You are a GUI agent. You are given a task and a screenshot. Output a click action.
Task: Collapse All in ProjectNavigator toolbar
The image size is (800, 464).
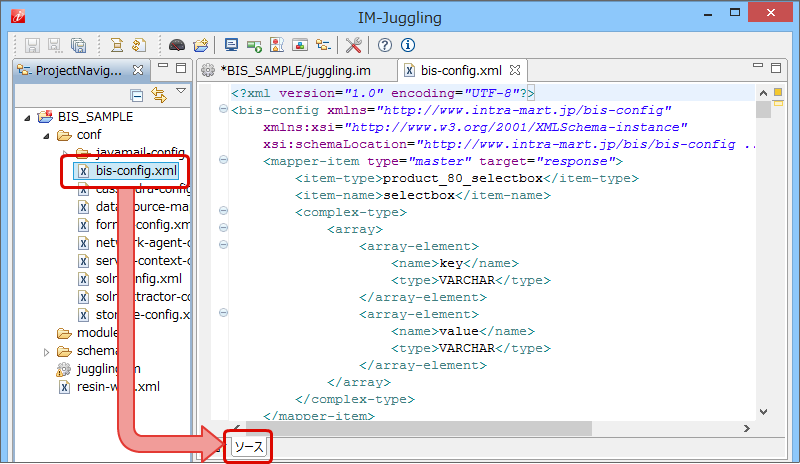coord(136,95)
